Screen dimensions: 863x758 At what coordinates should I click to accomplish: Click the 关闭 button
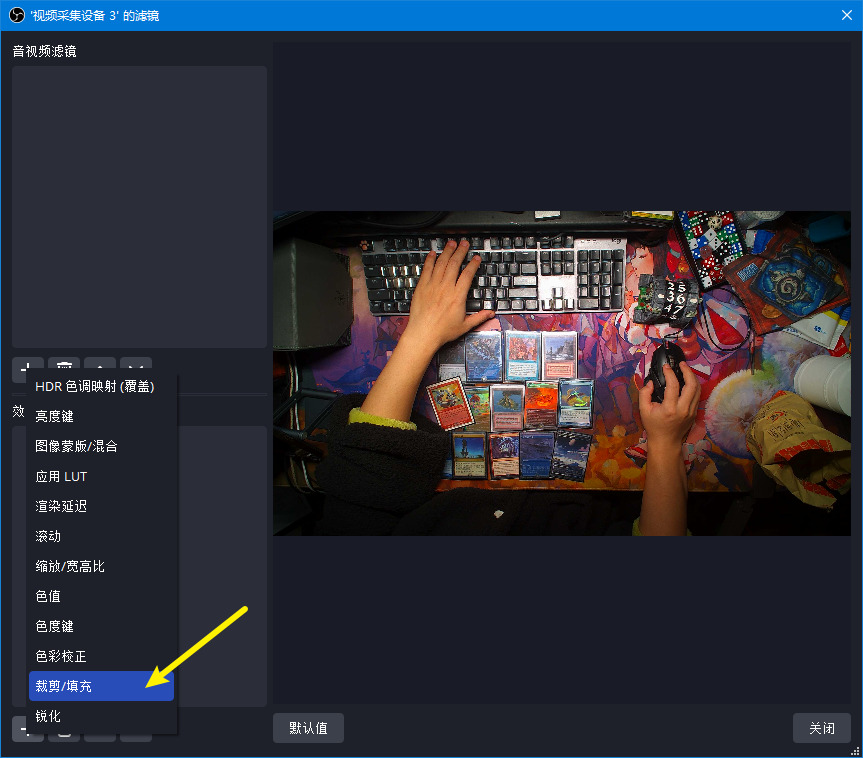(822, 728)
